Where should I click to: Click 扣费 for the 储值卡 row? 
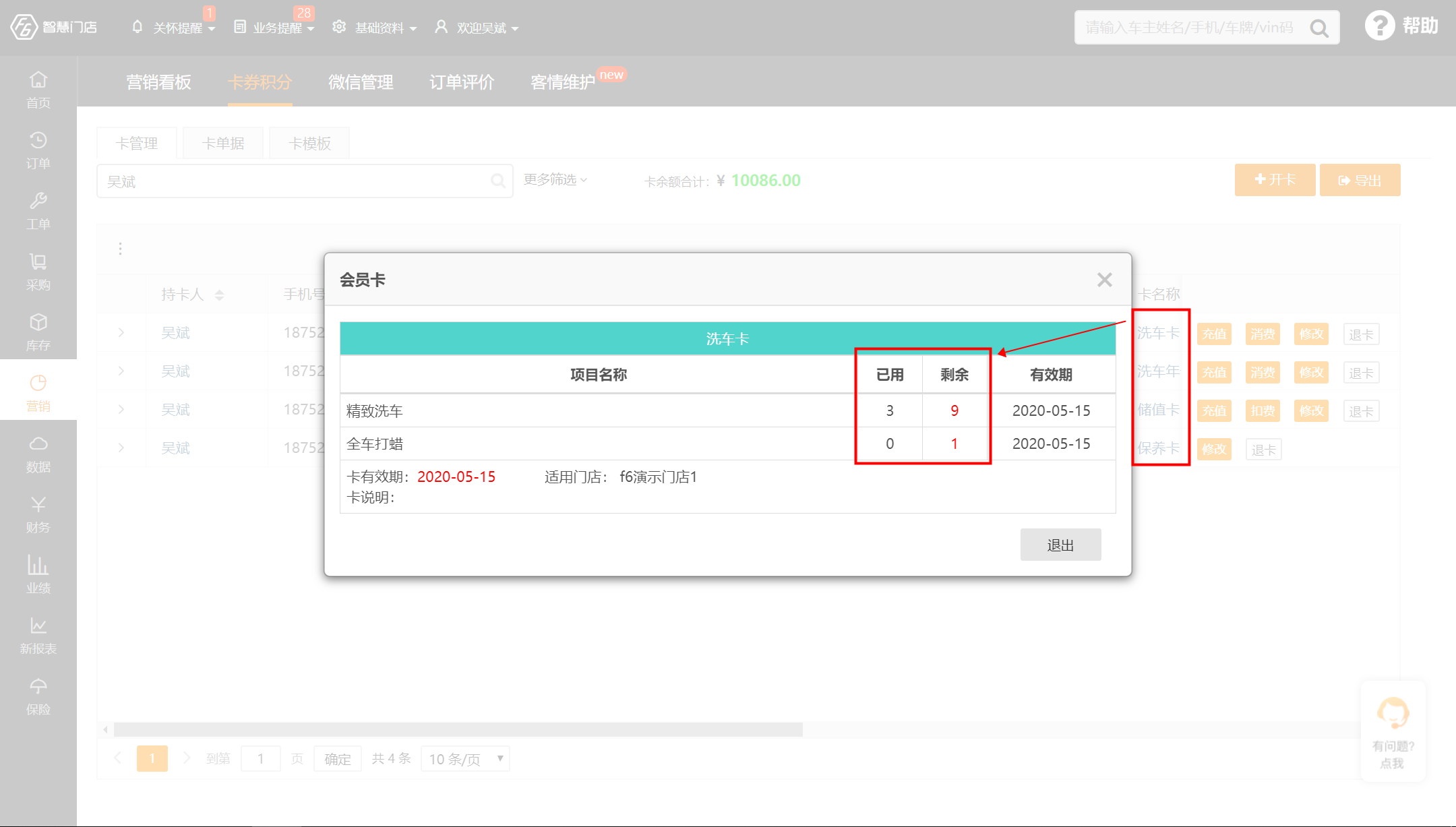click(x=1263, y=410)
